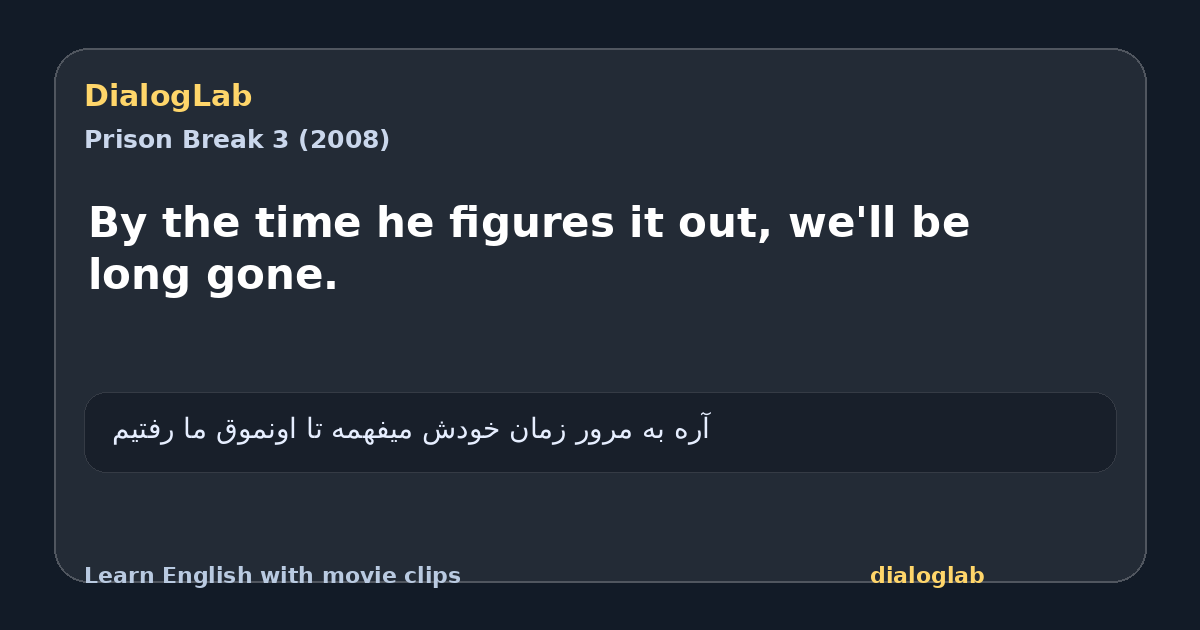Click the year (2008) in the subtitle
This screenshot has width=1200, height=630.
pos(344,140)
